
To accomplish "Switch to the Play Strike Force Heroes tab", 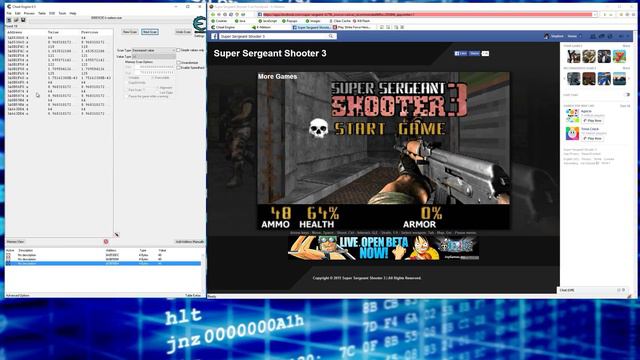I will pyautogui.click(x=352, y=27).
